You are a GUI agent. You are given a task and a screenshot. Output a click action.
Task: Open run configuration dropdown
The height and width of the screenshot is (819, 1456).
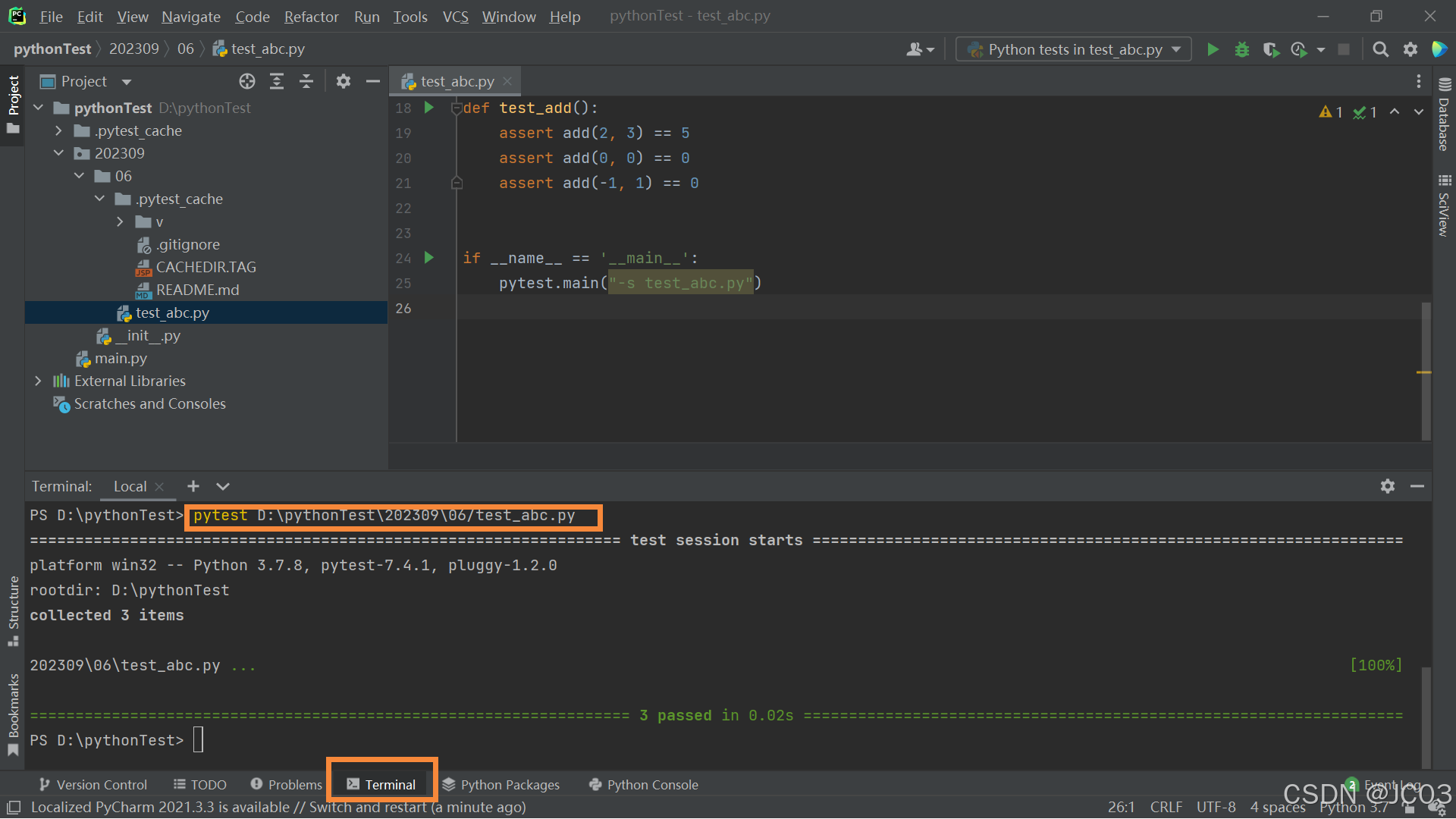point(1073,49)
